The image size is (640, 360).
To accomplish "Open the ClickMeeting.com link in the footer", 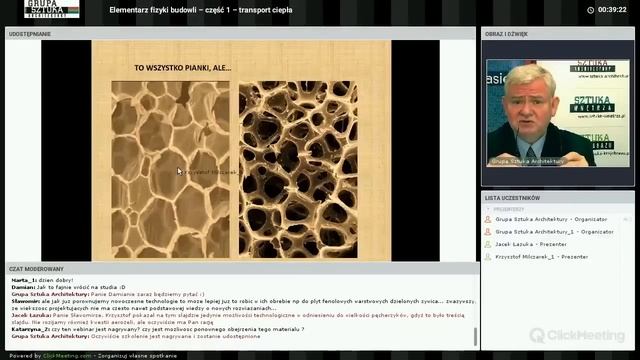I will [x=67, y=356].
